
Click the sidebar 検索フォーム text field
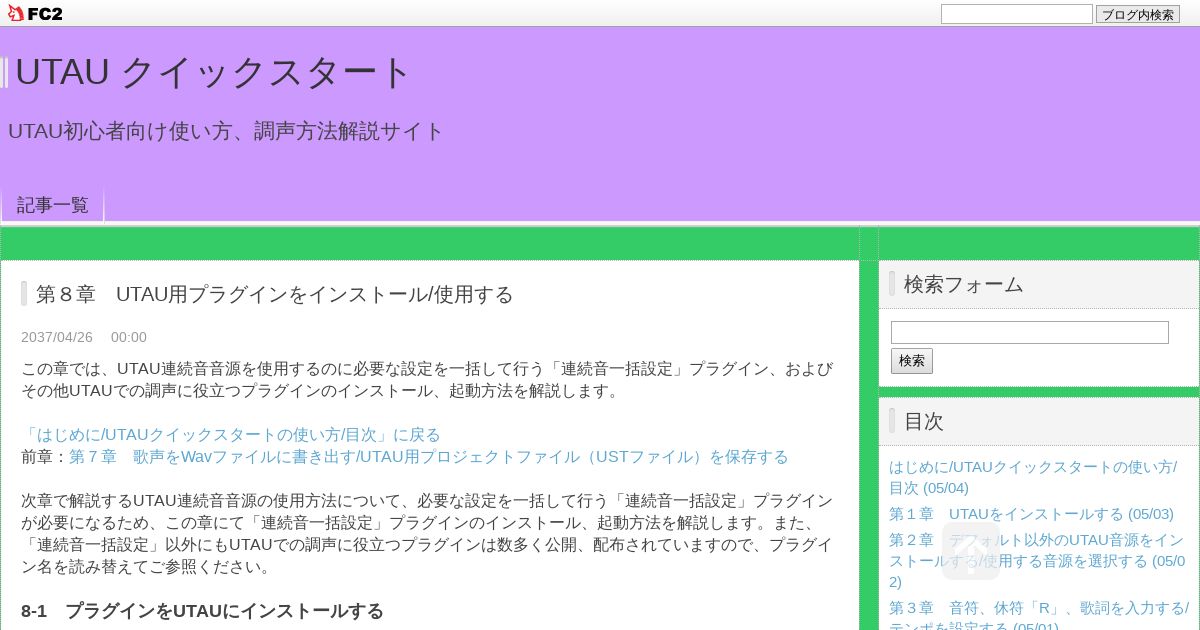coord(1030,332)
